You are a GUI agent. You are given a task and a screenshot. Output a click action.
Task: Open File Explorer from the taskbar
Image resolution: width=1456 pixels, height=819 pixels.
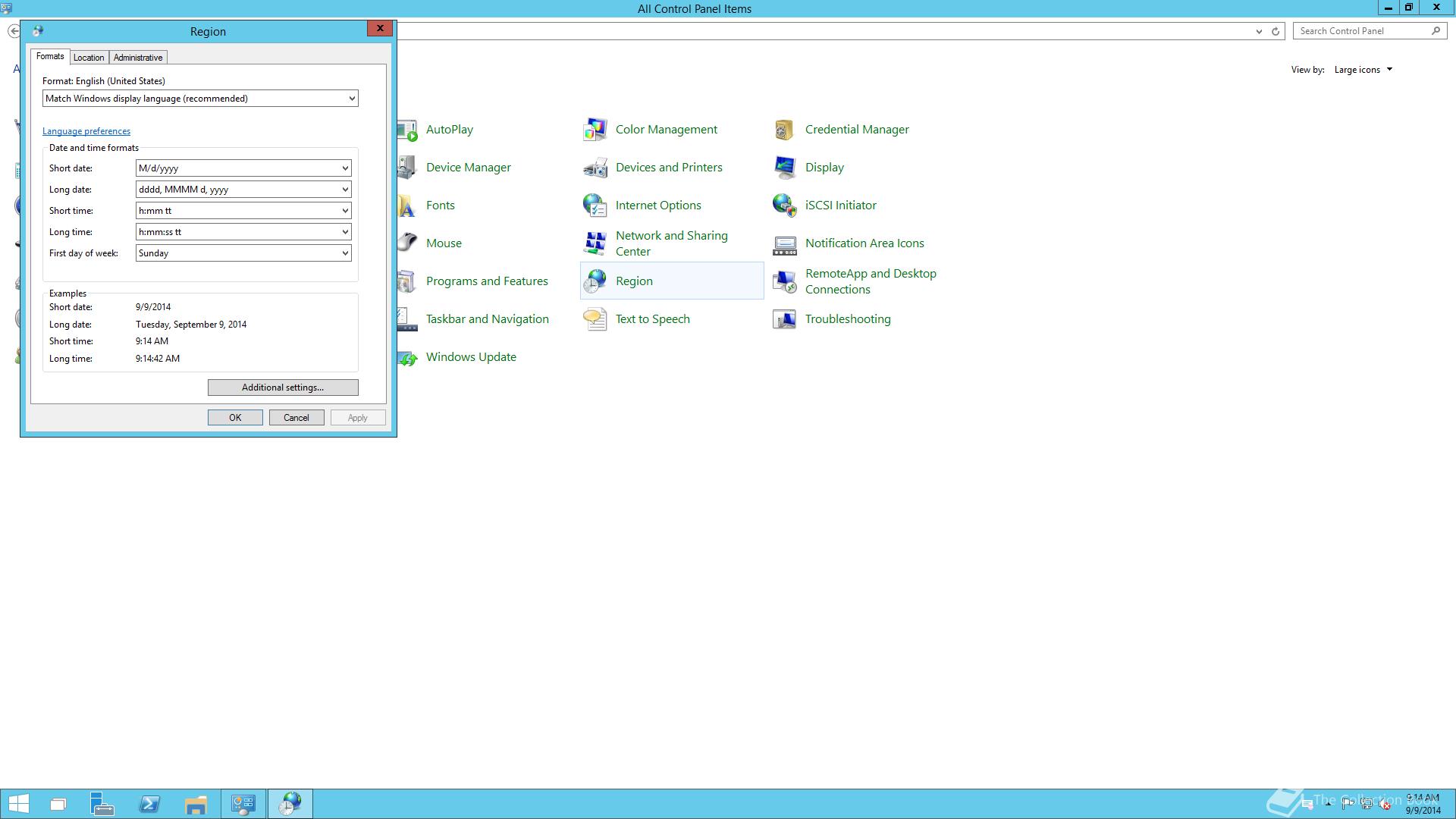pyautogui.click(x=196, y=804)
